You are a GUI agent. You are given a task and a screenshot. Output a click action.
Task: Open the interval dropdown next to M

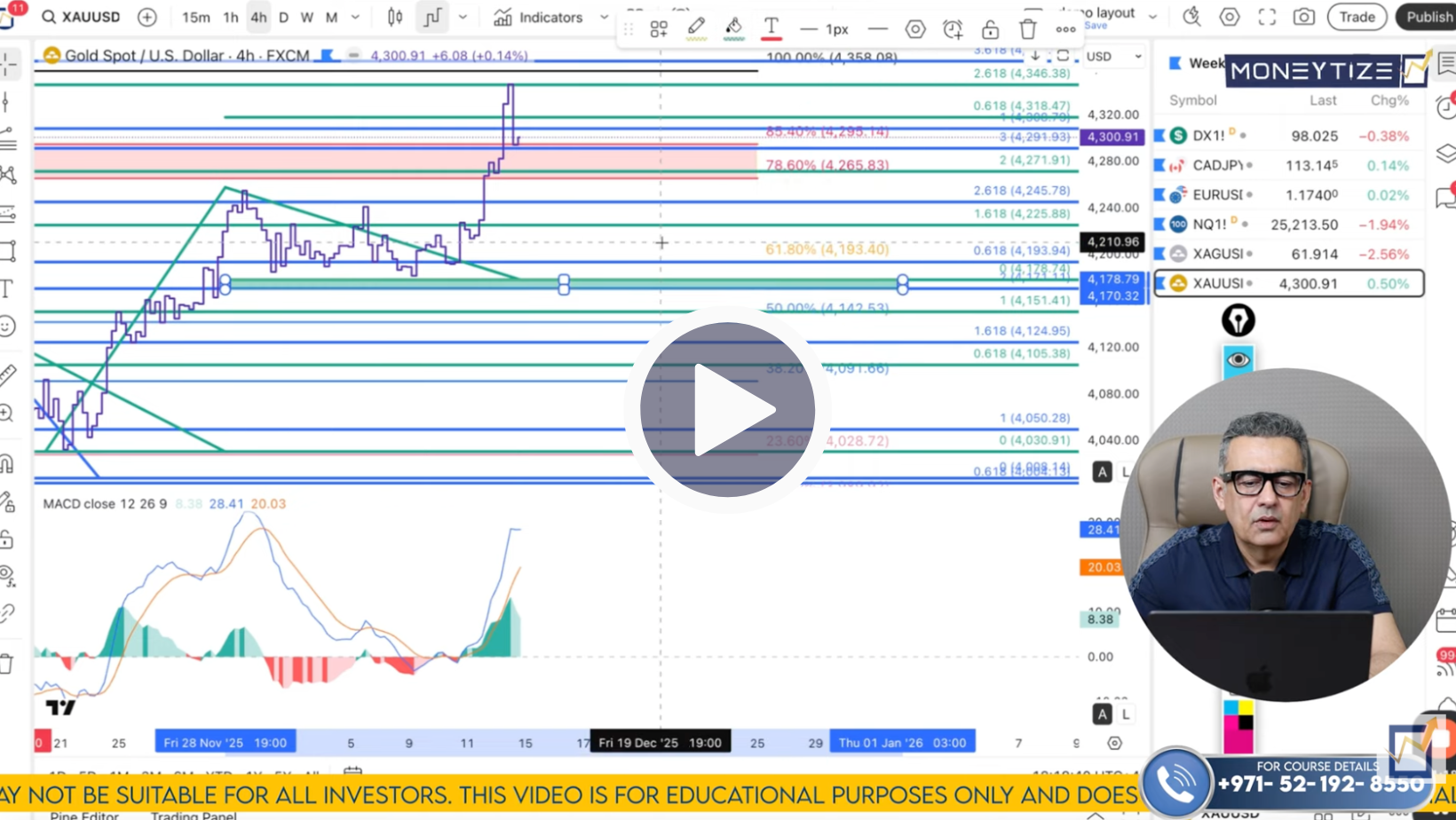point(353,17)
